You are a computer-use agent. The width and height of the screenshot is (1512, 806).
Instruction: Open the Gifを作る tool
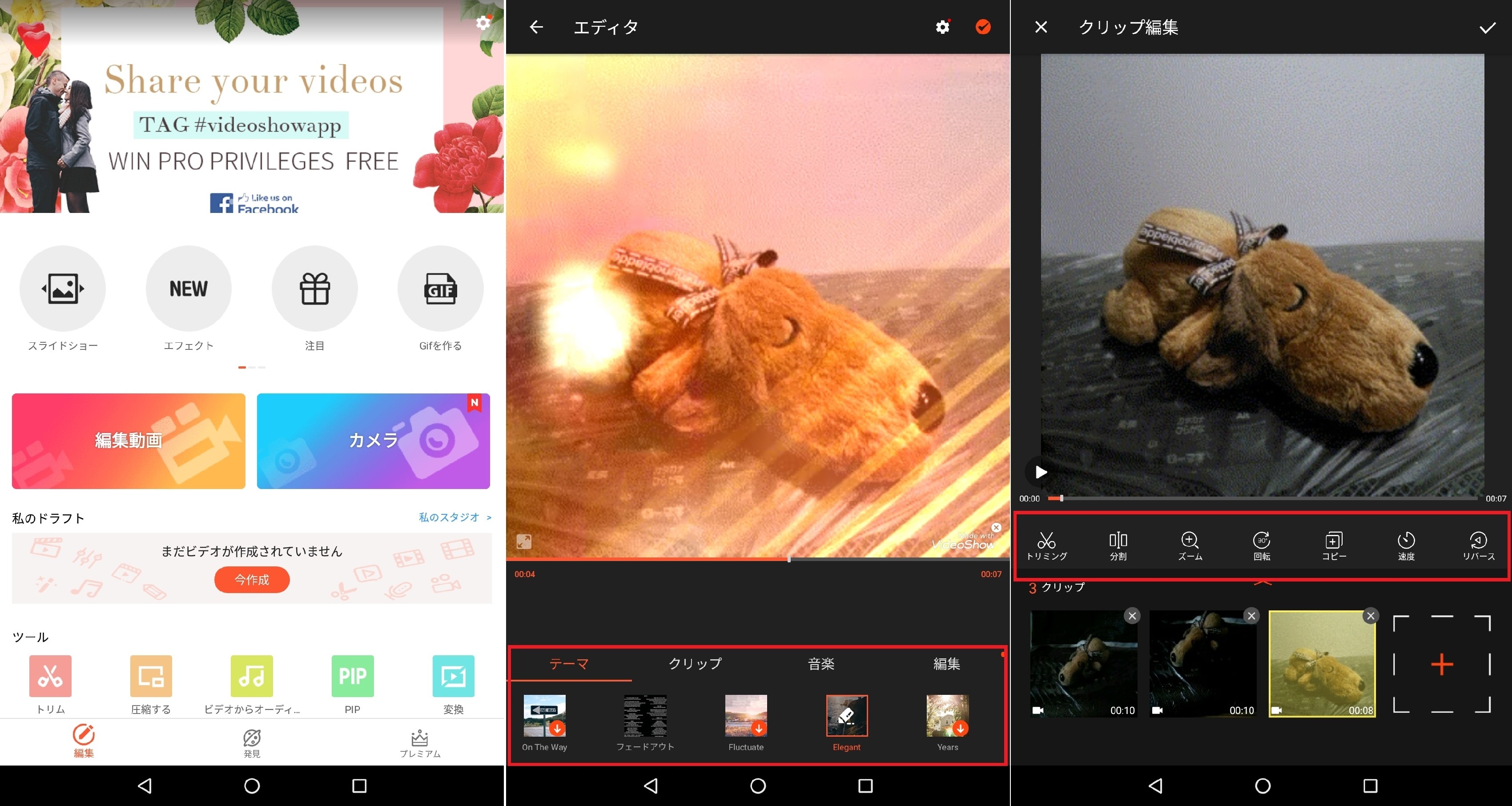coord(440,289)
